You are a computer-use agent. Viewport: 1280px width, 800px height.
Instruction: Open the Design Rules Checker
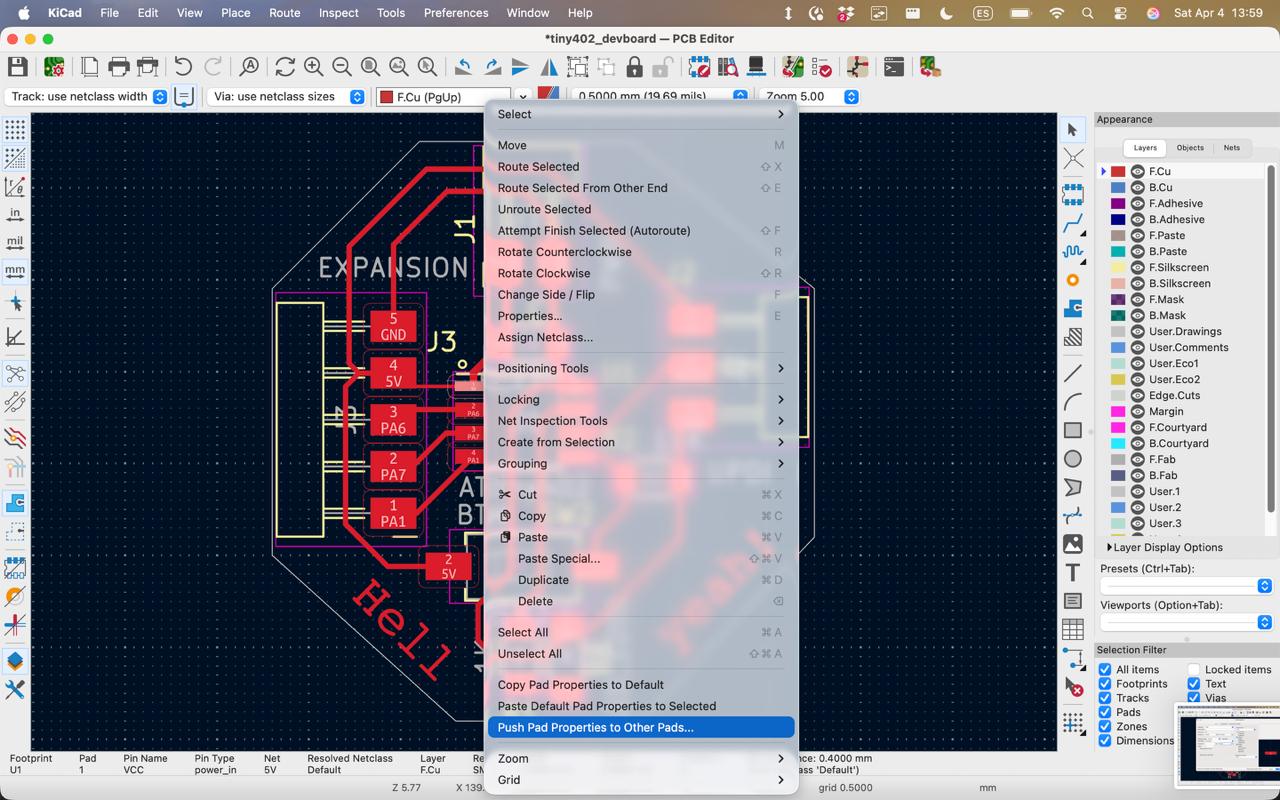click(x=822, y=67)
